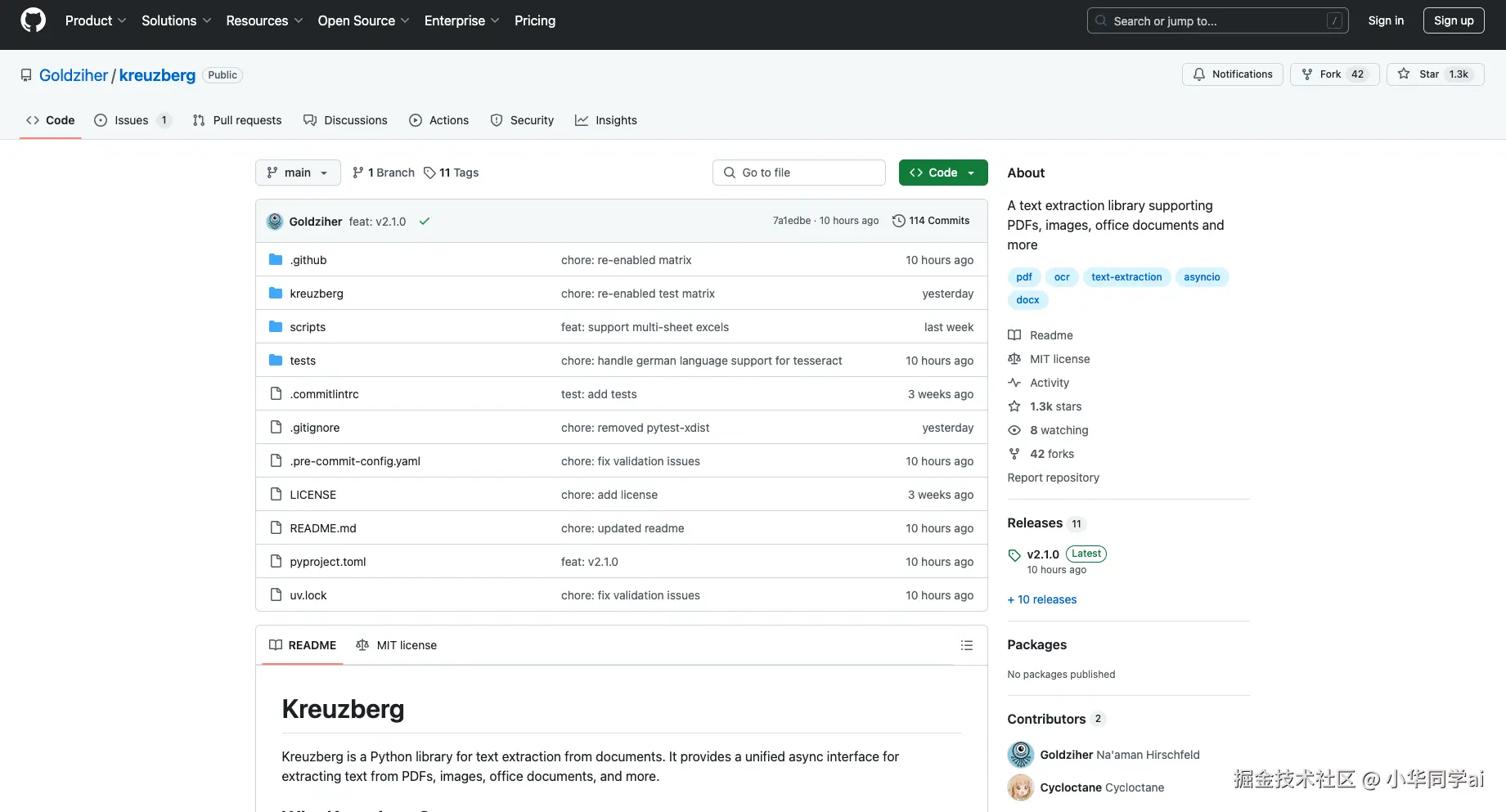Open the 114 Commits history

tap(931, 221)
